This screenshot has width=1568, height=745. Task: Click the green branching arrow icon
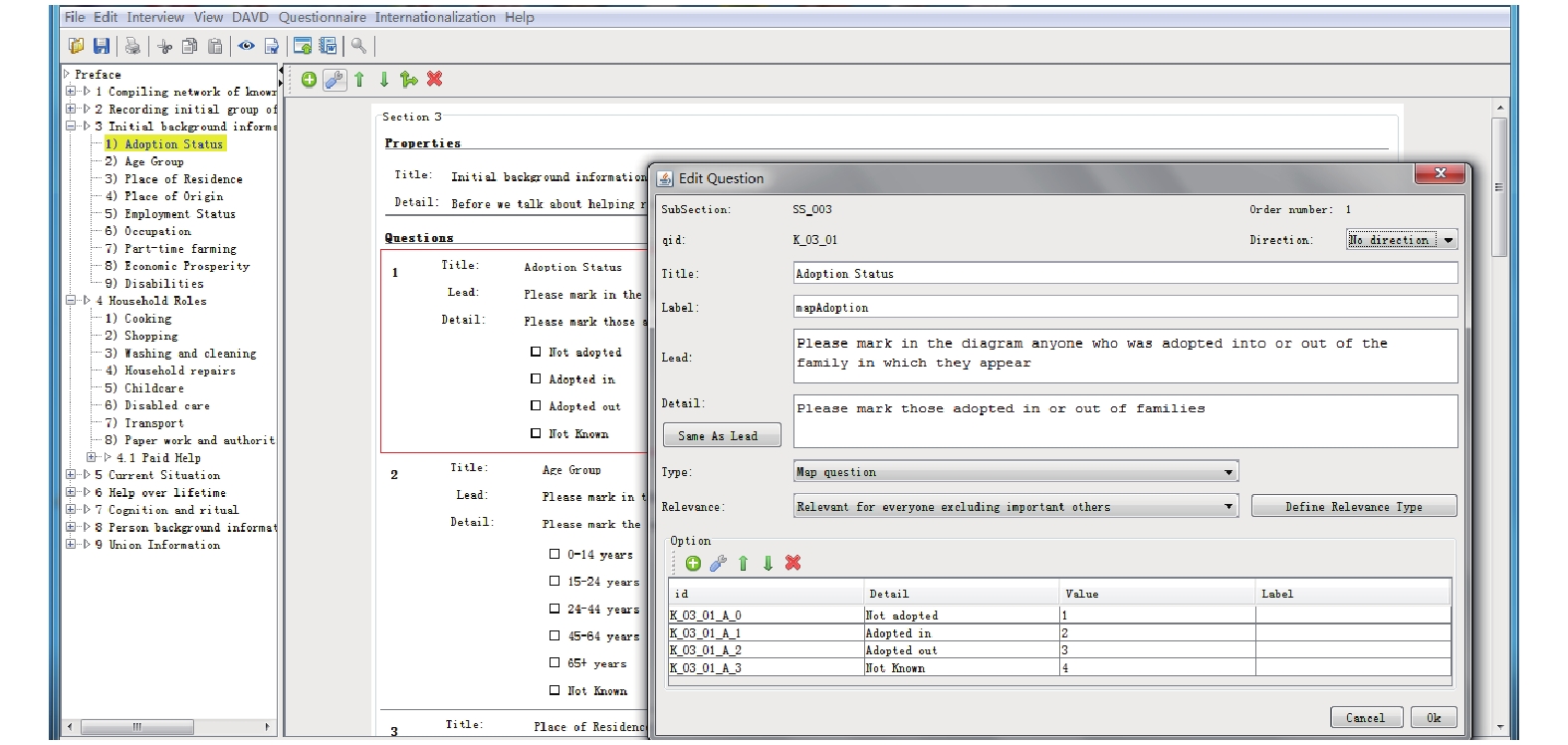408,80
